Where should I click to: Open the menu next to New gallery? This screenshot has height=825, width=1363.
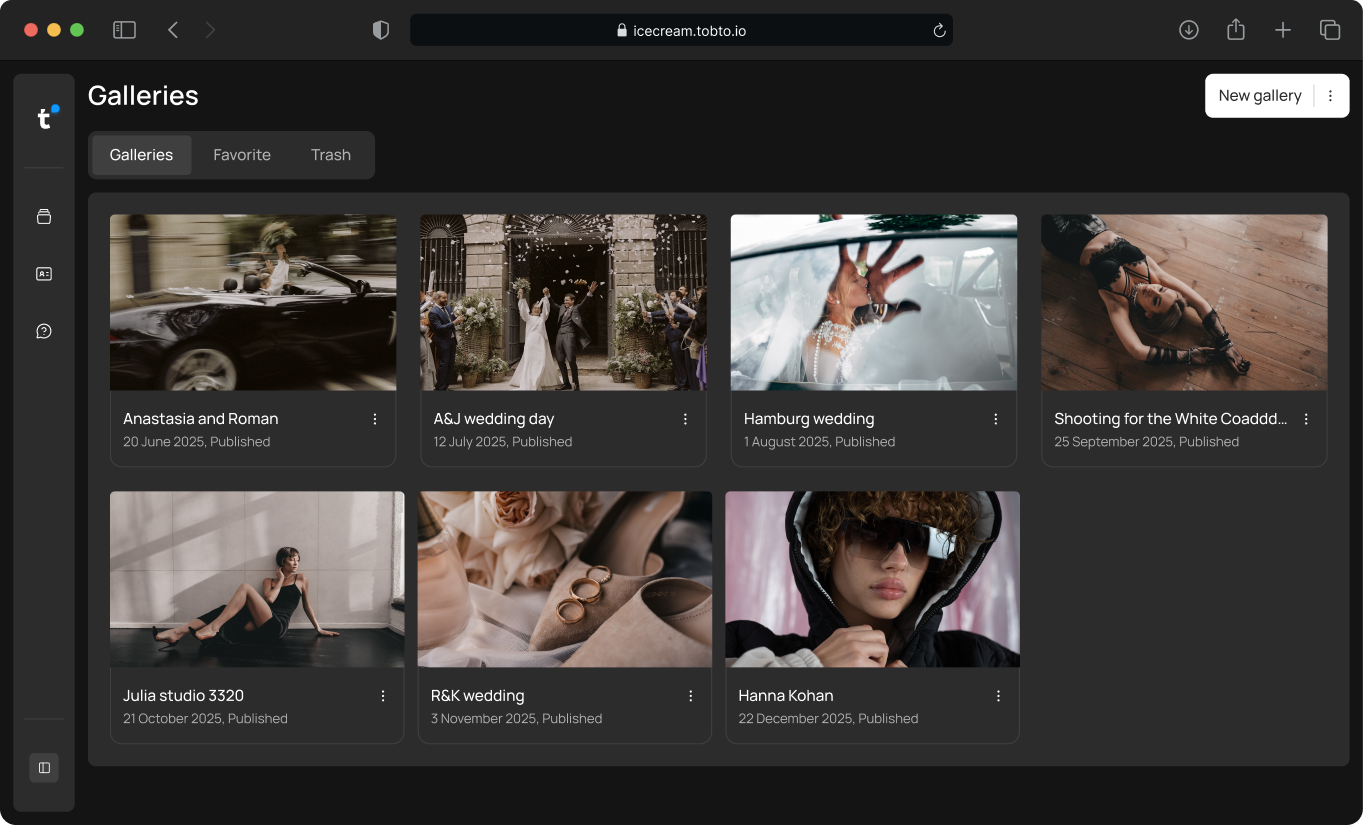click(1330, 95)
